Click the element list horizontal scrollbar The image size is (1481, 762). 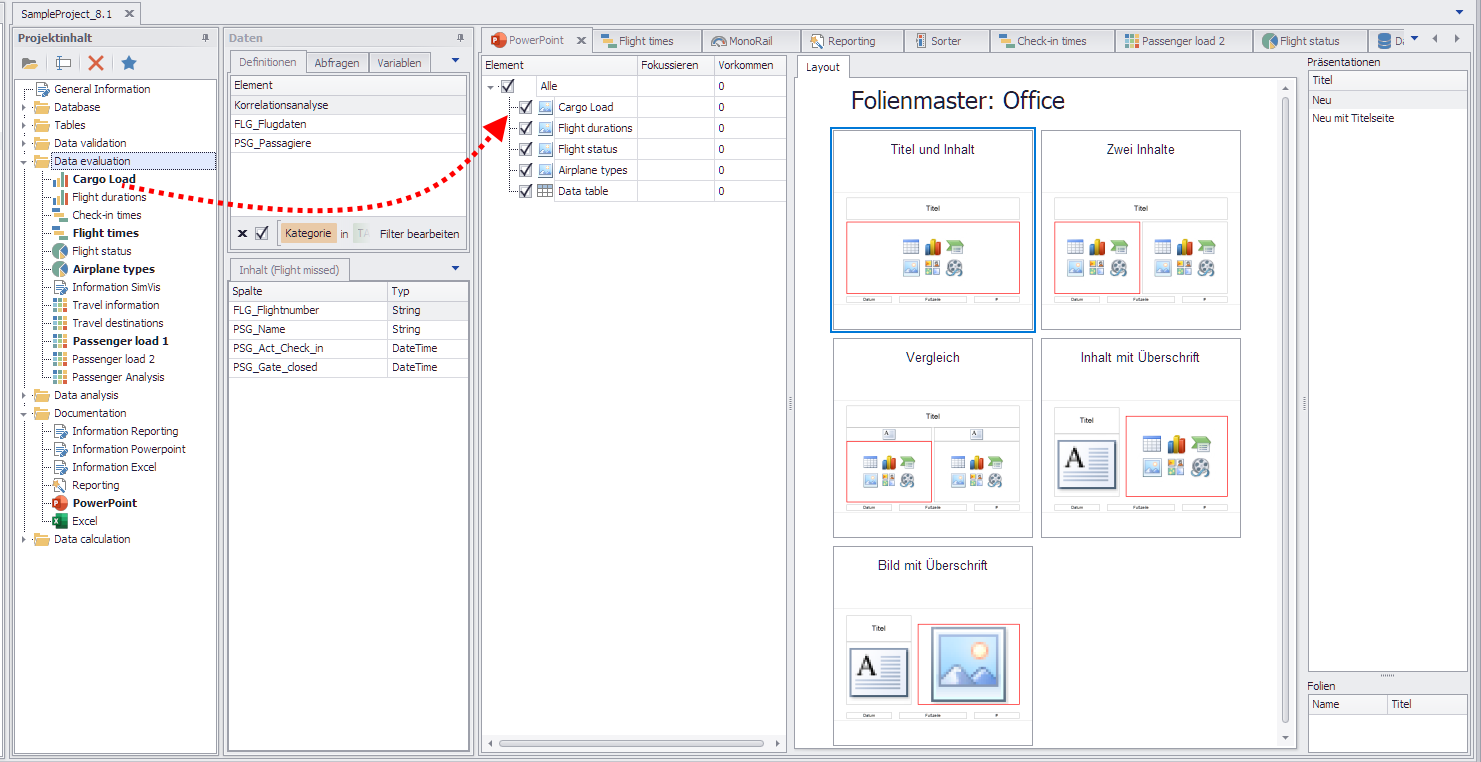(630, 743)
